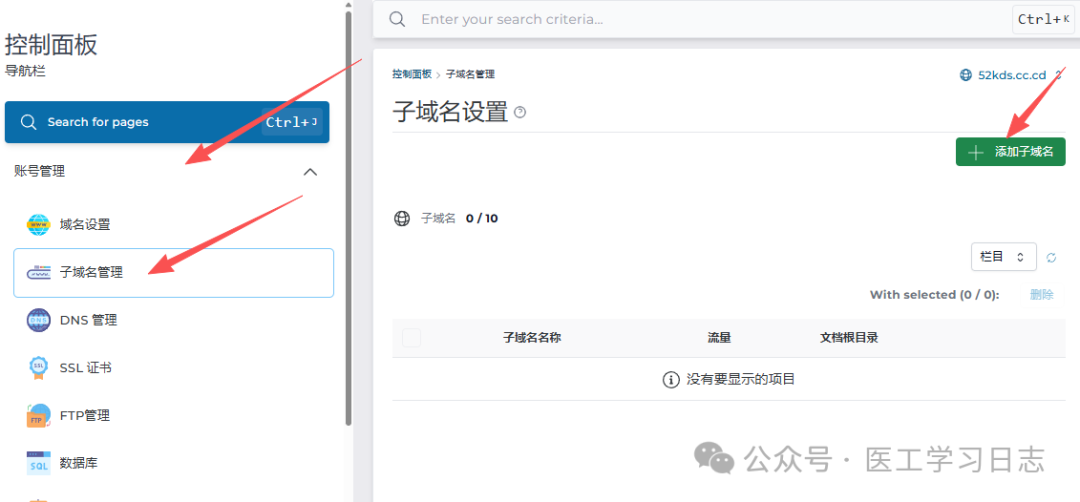Click the 子域名管理 icon
Viewport: 1080px width, 502px height.
pyautogui.click(x=39, y=273)
